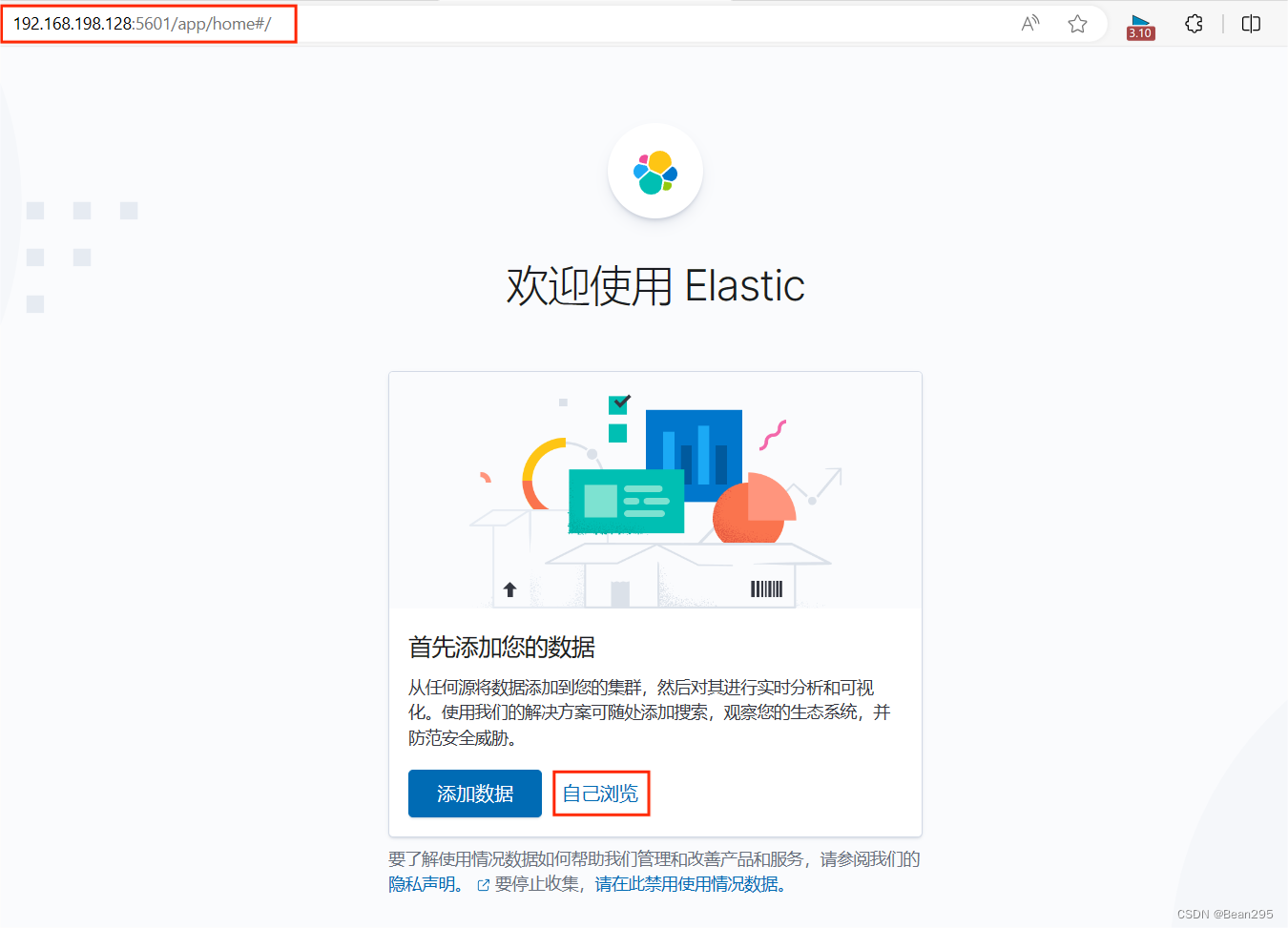
Task: Open the Read aloud icon
Action: (1030, 24)
